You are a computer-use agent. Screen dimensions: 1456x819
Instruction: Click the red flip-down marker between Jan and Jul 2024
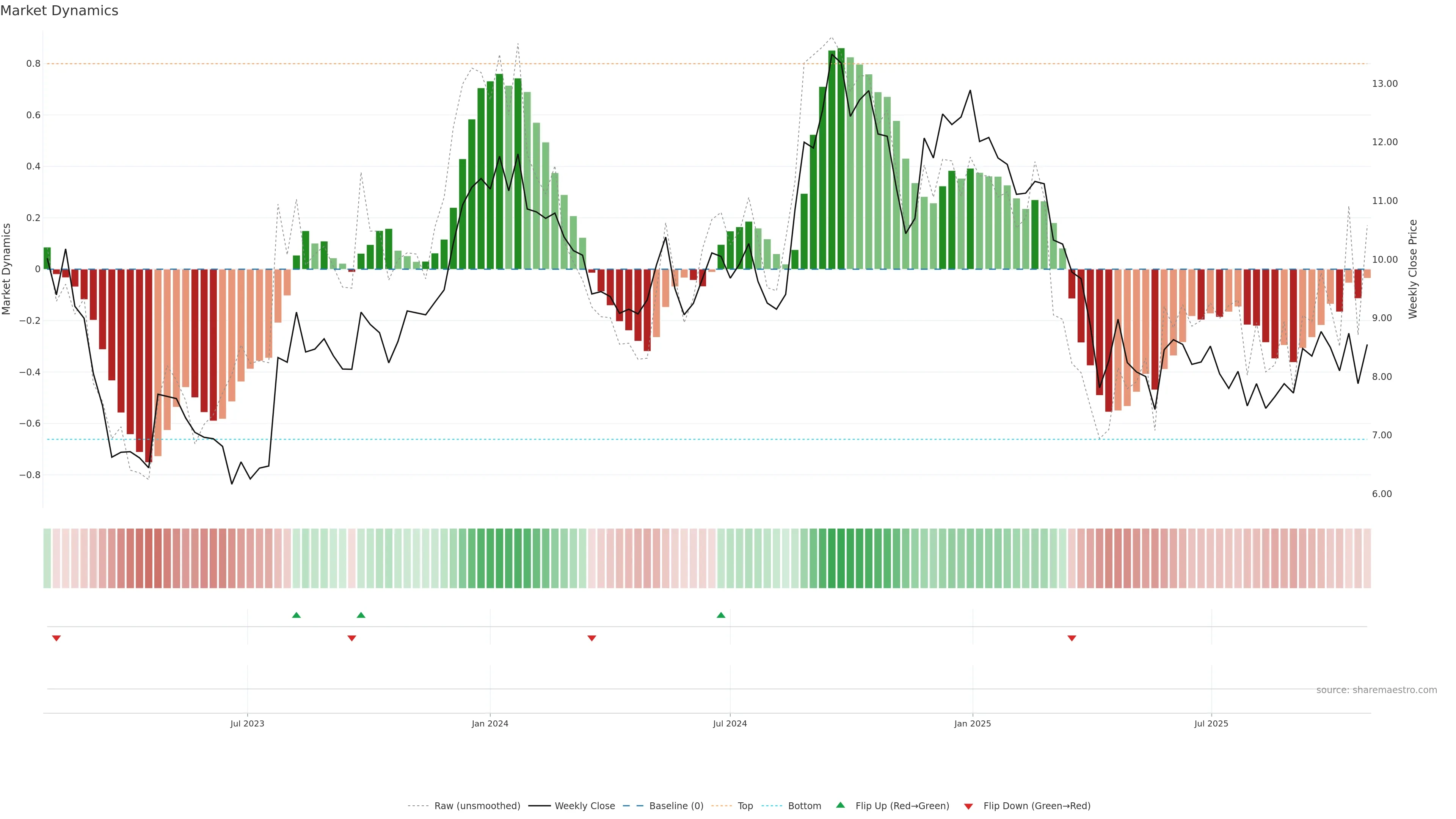592,638
